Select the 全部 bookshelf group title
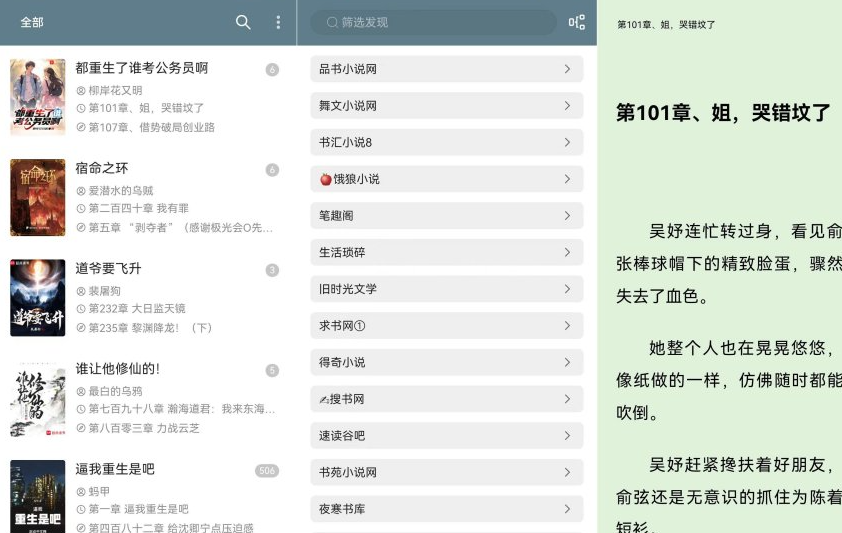This screenshot has height=533, width=842. pos(32,22)
